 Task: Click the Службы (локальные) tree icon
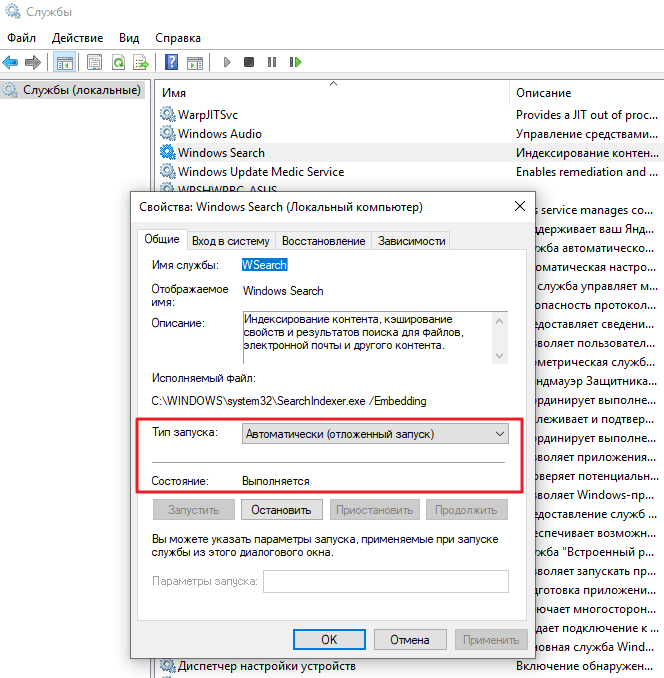[x=10, y=90]
